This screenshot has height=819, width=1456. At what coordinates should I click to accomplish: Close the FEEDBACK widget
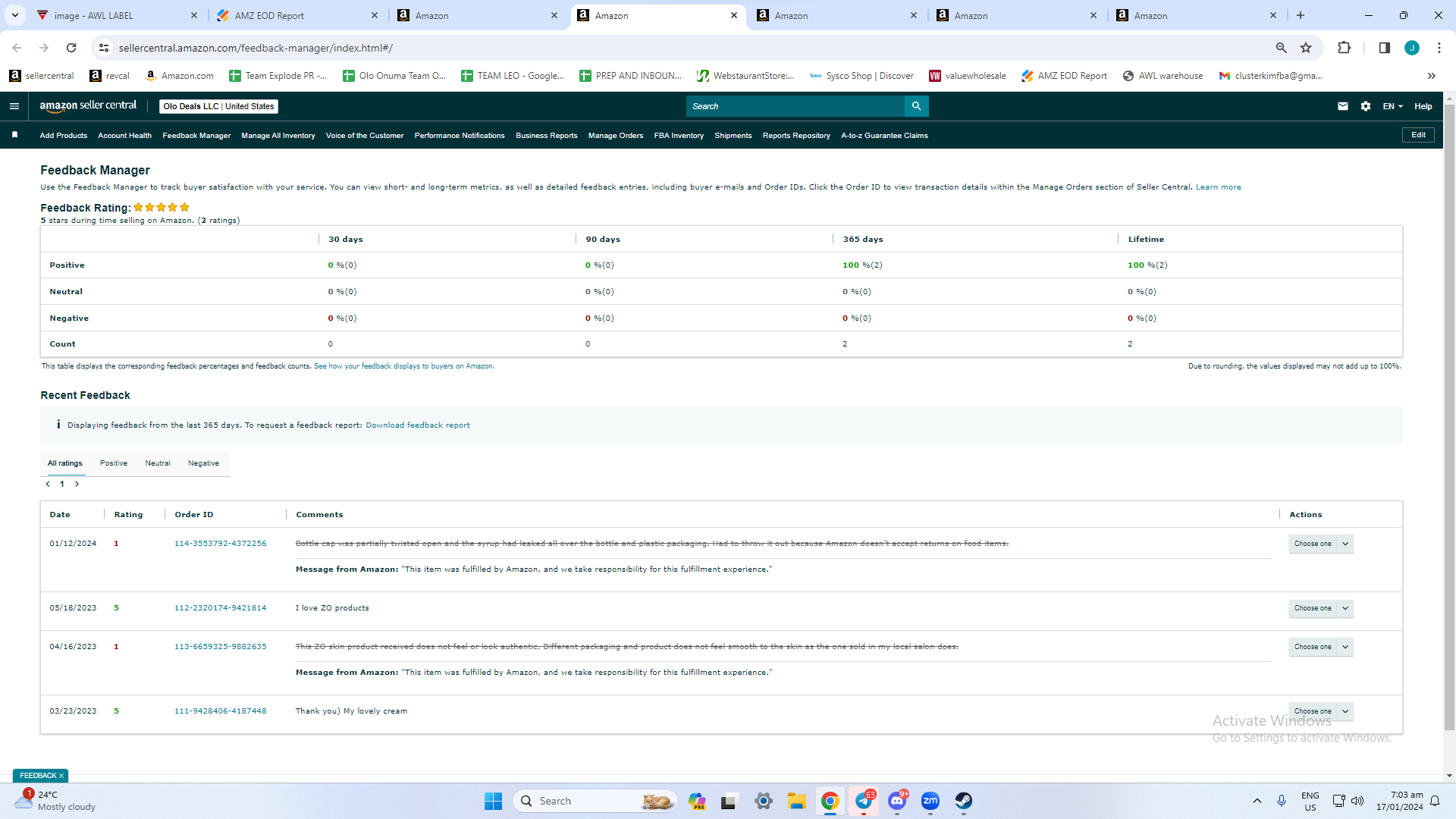coord(61,776)
